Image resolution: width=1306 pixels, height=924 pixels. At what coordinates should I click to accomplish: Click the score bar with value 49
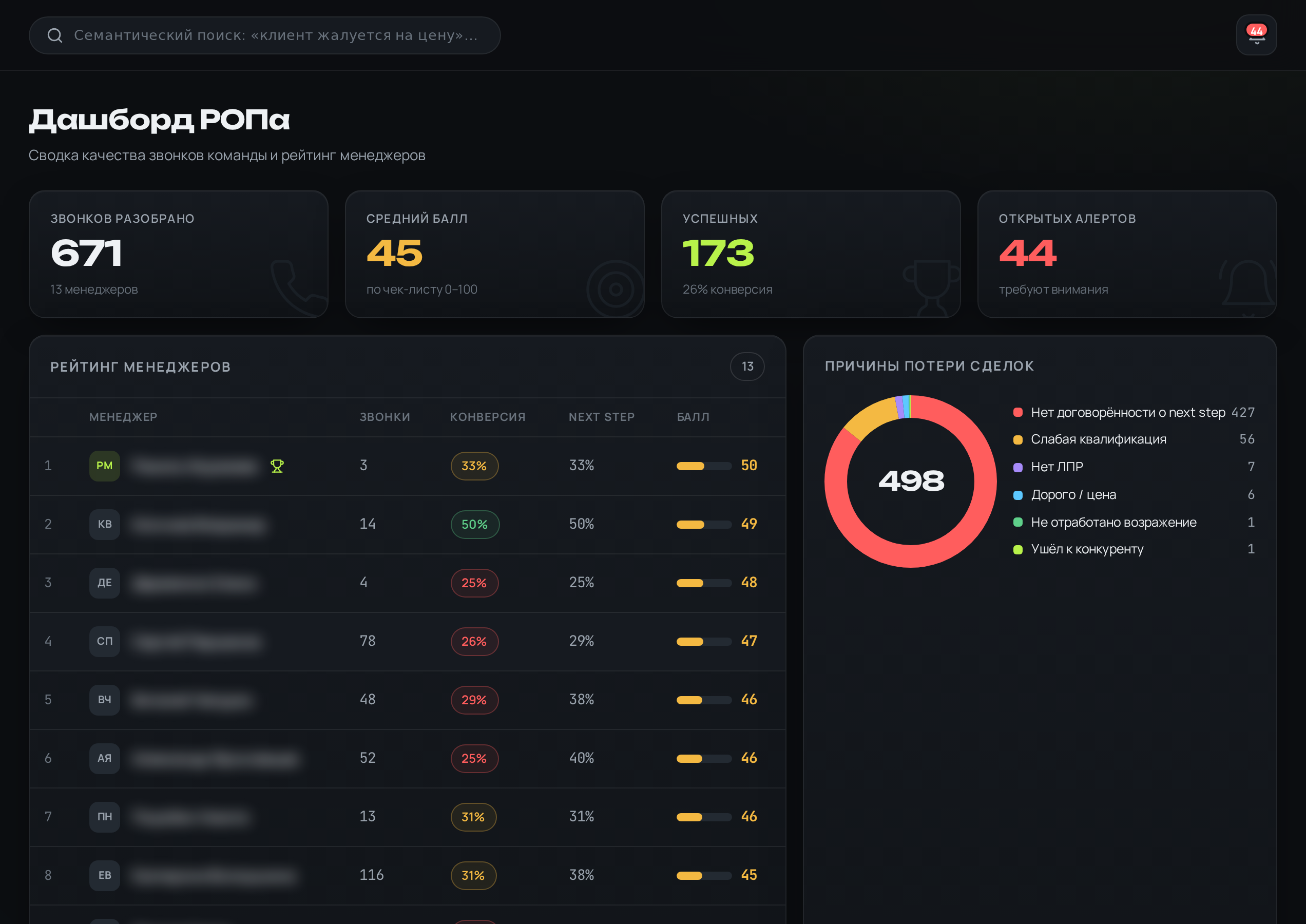704,525
